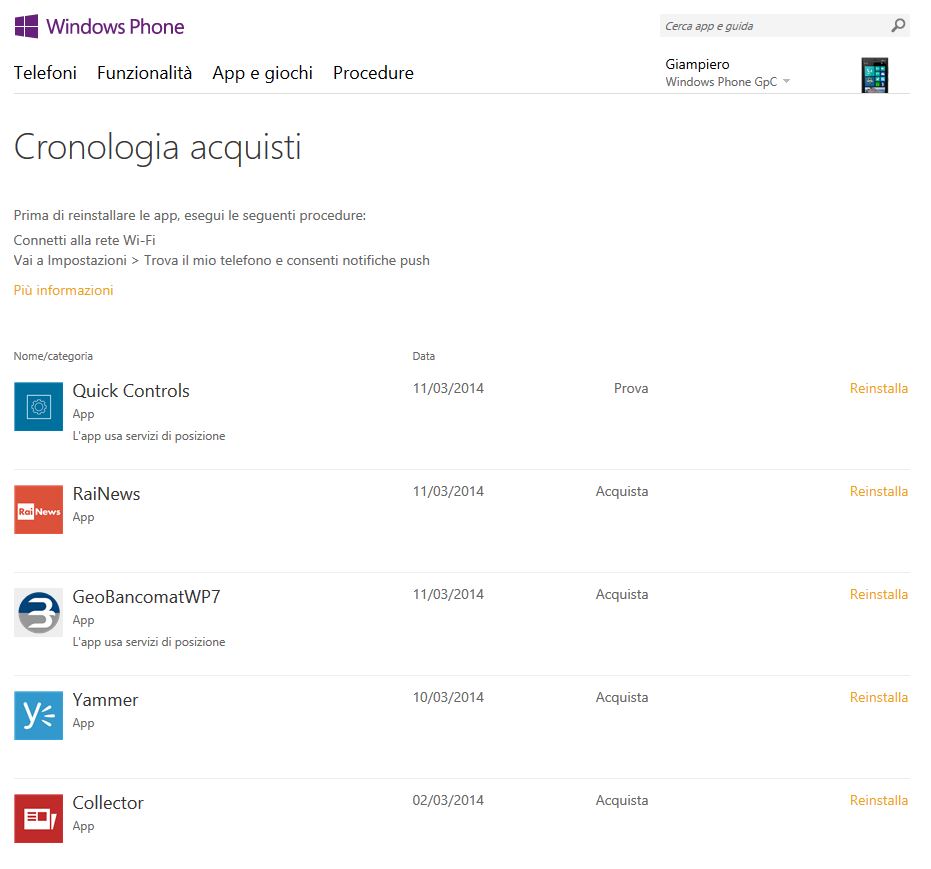Open the Quick Controls app icon
The height and width of the screenshot is (869, 931).
39,407
